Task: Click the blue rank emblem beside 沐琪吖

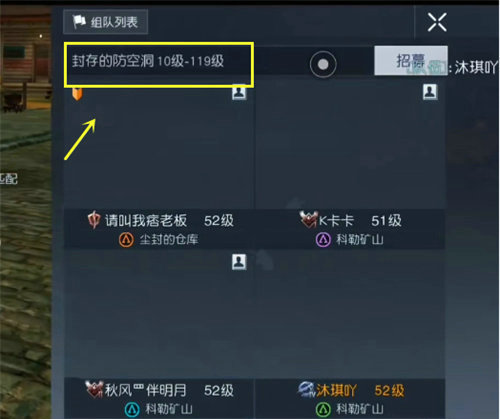Action: coord(306,389)
